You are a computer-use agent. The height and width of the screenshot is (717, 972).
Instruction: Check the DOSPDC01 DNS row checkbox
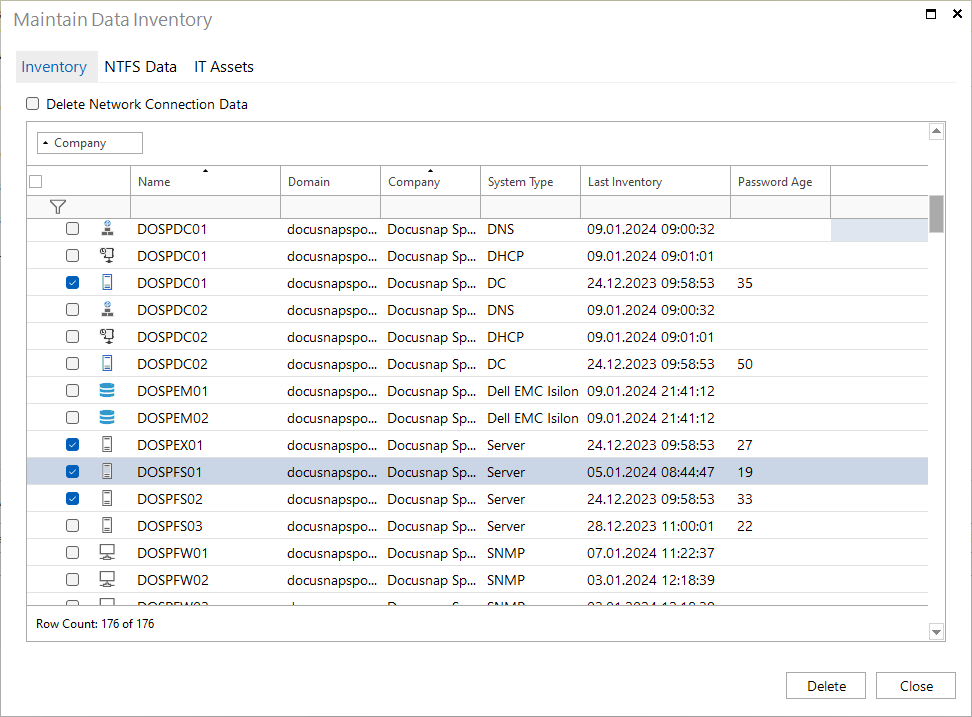coord(73,229)
